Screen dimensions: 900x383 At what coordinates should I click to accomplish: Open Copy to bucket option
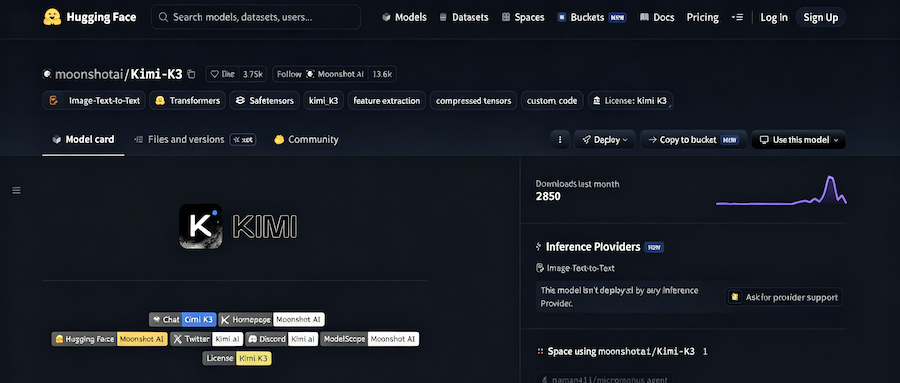(693, 140)
